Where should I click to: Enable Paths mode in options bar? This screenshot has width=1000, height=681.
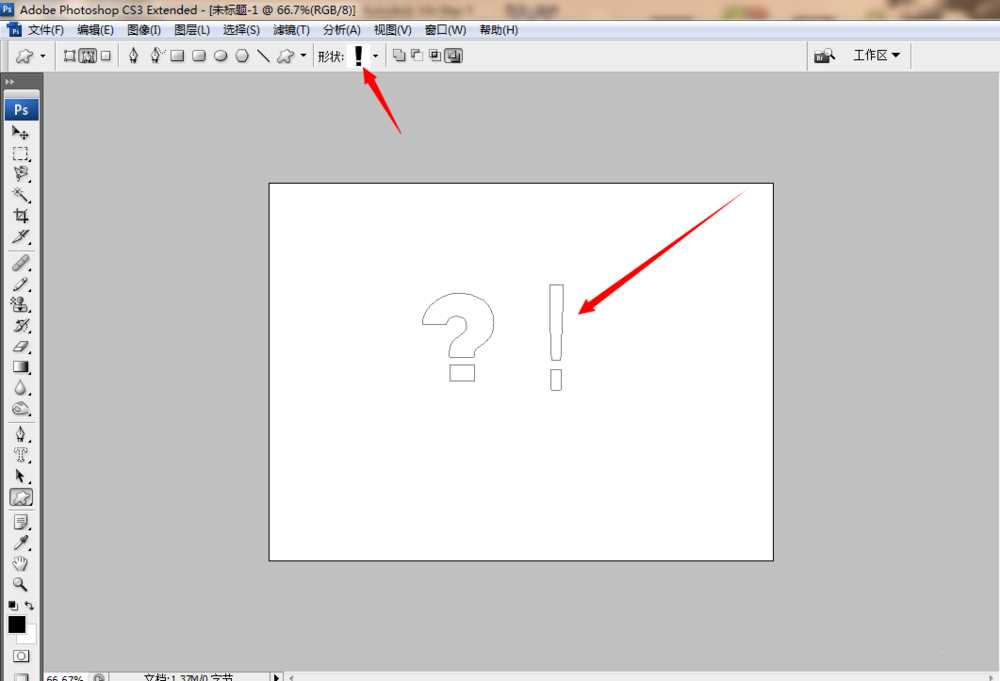pyautogui.click(x=87, y=56)
